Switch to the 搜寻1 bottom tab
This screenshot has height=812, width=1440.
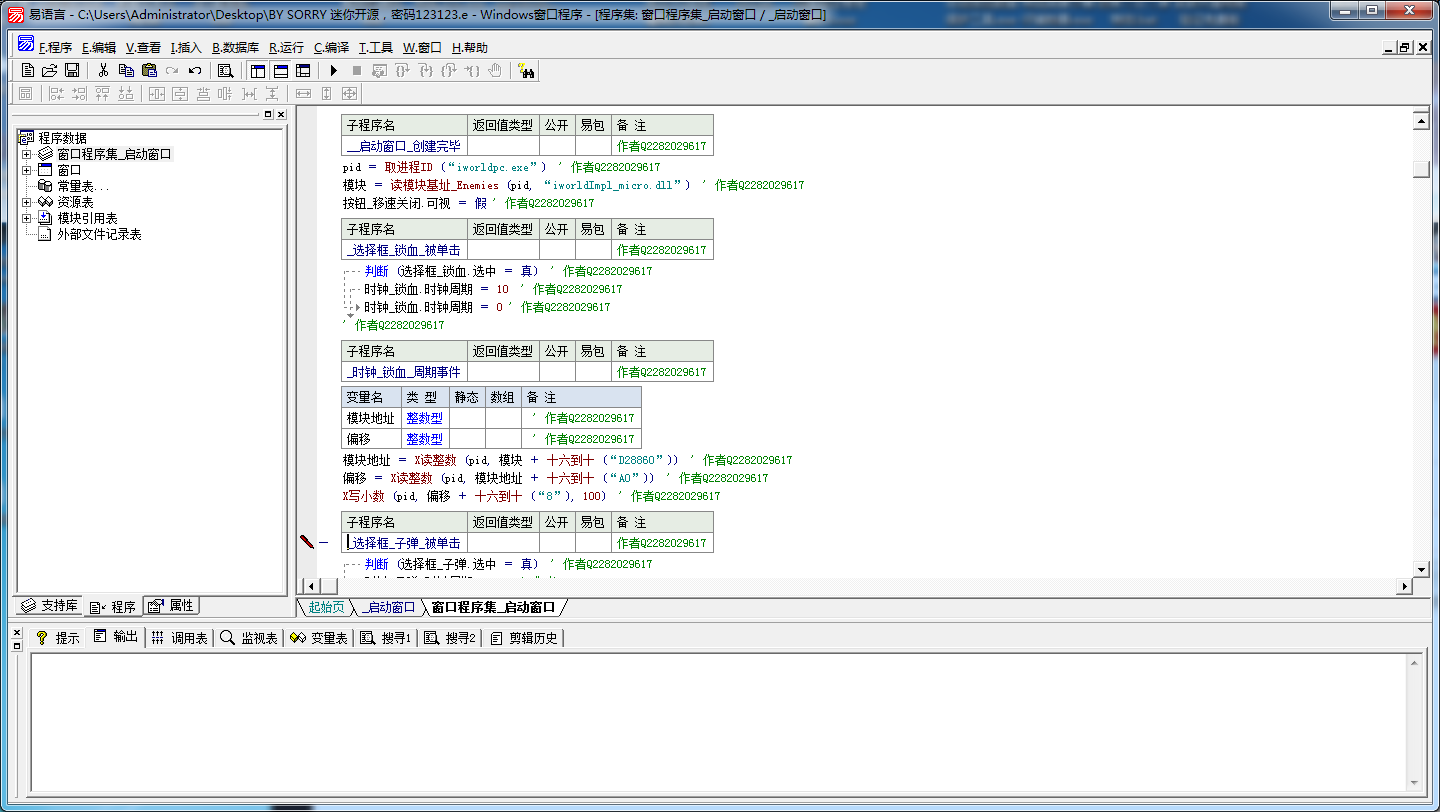pos(386,638)
